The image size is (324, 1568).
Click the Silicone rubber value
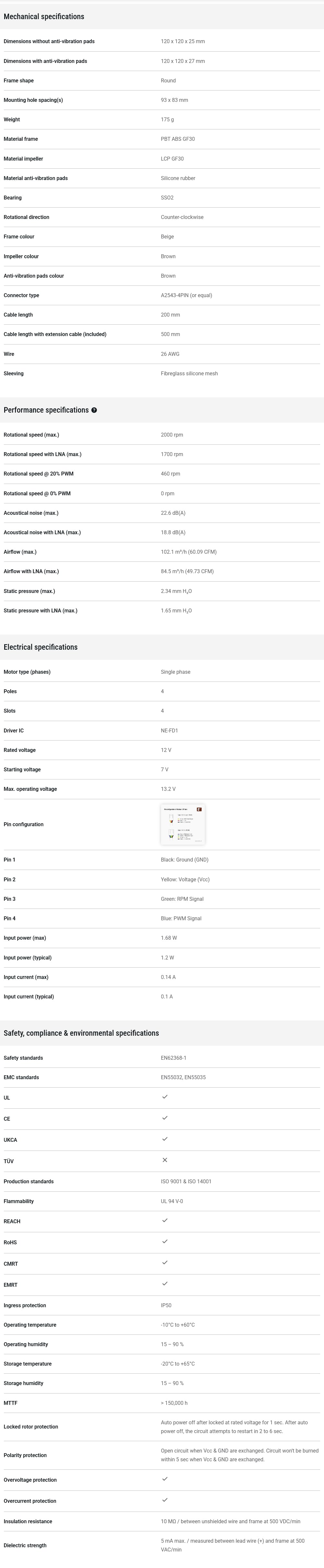coord(178,178)
